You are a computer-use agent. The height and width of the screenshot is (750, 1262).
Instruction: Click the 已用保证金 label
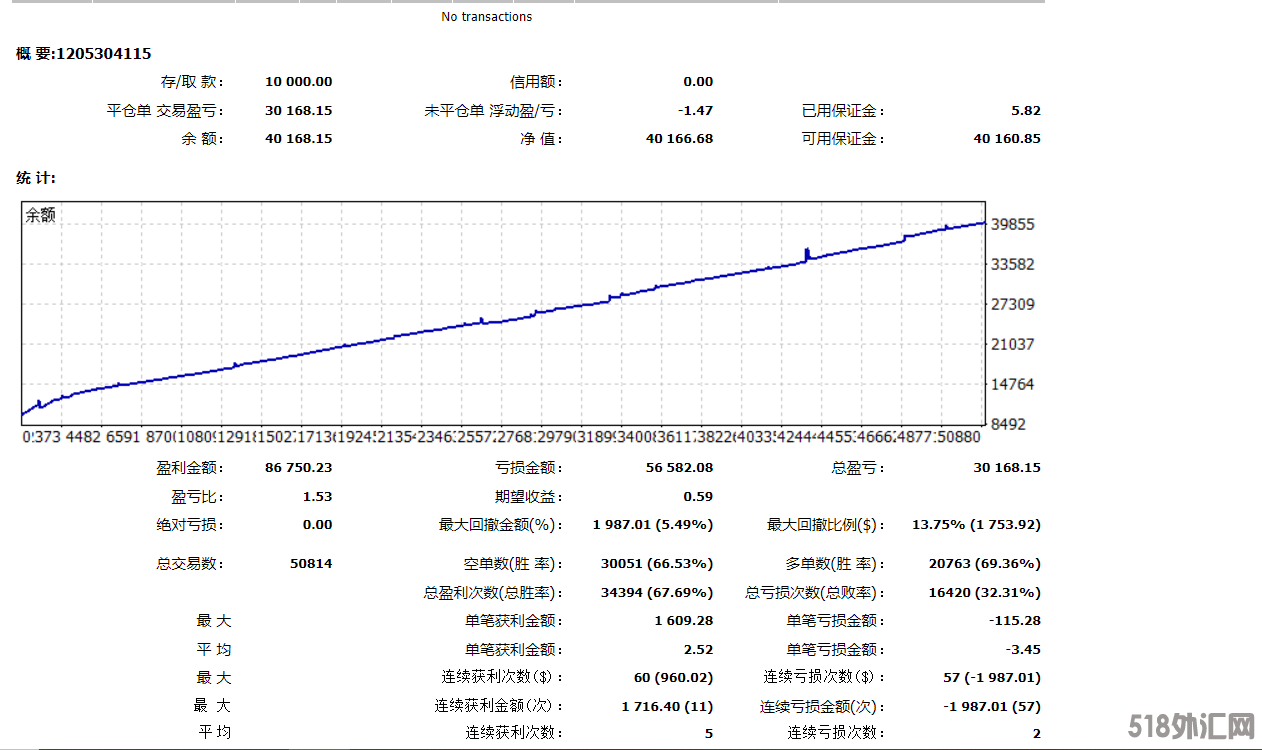pyautogui.click(x=844, y=111)
